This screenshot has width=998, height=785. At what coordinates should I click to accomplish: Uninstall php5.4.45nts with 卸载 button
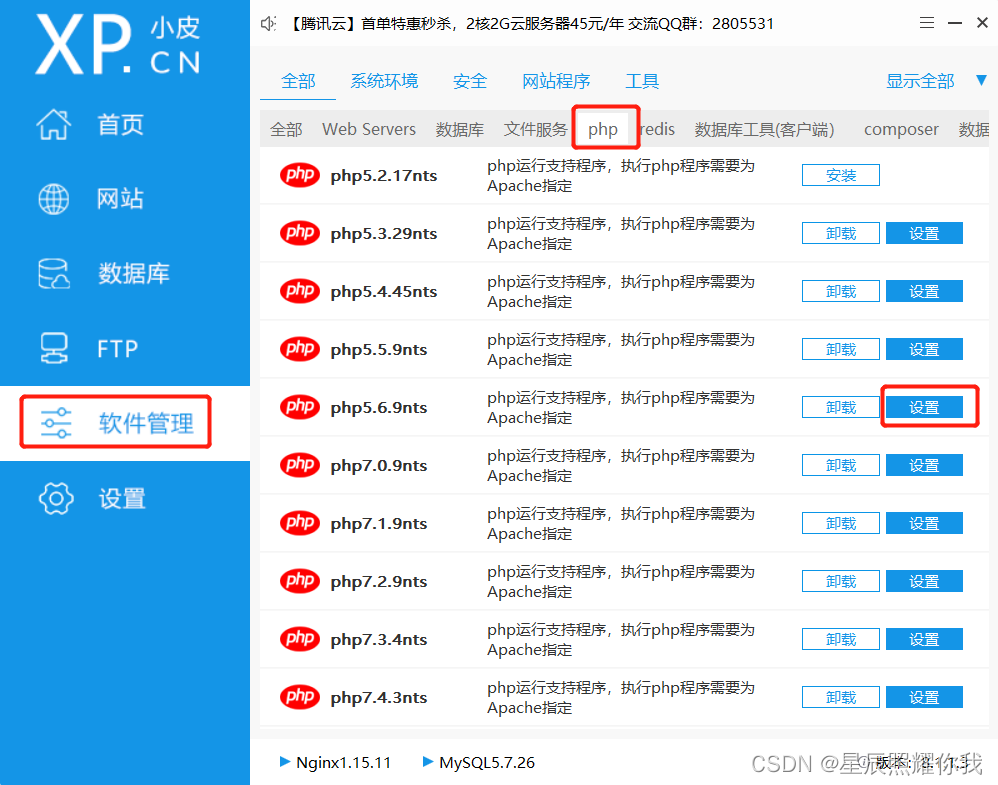tap(840, 291)
